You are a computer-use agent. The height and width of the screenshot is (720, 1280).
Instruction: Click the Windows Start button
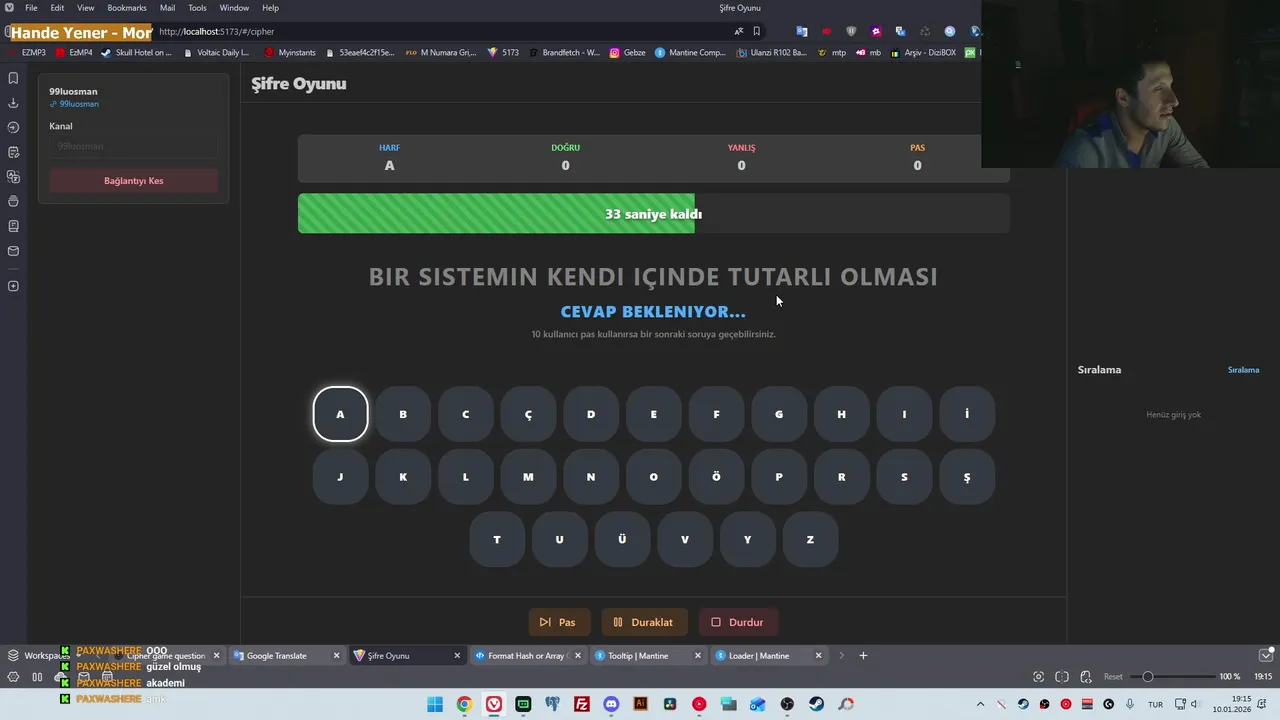point(435,704)
